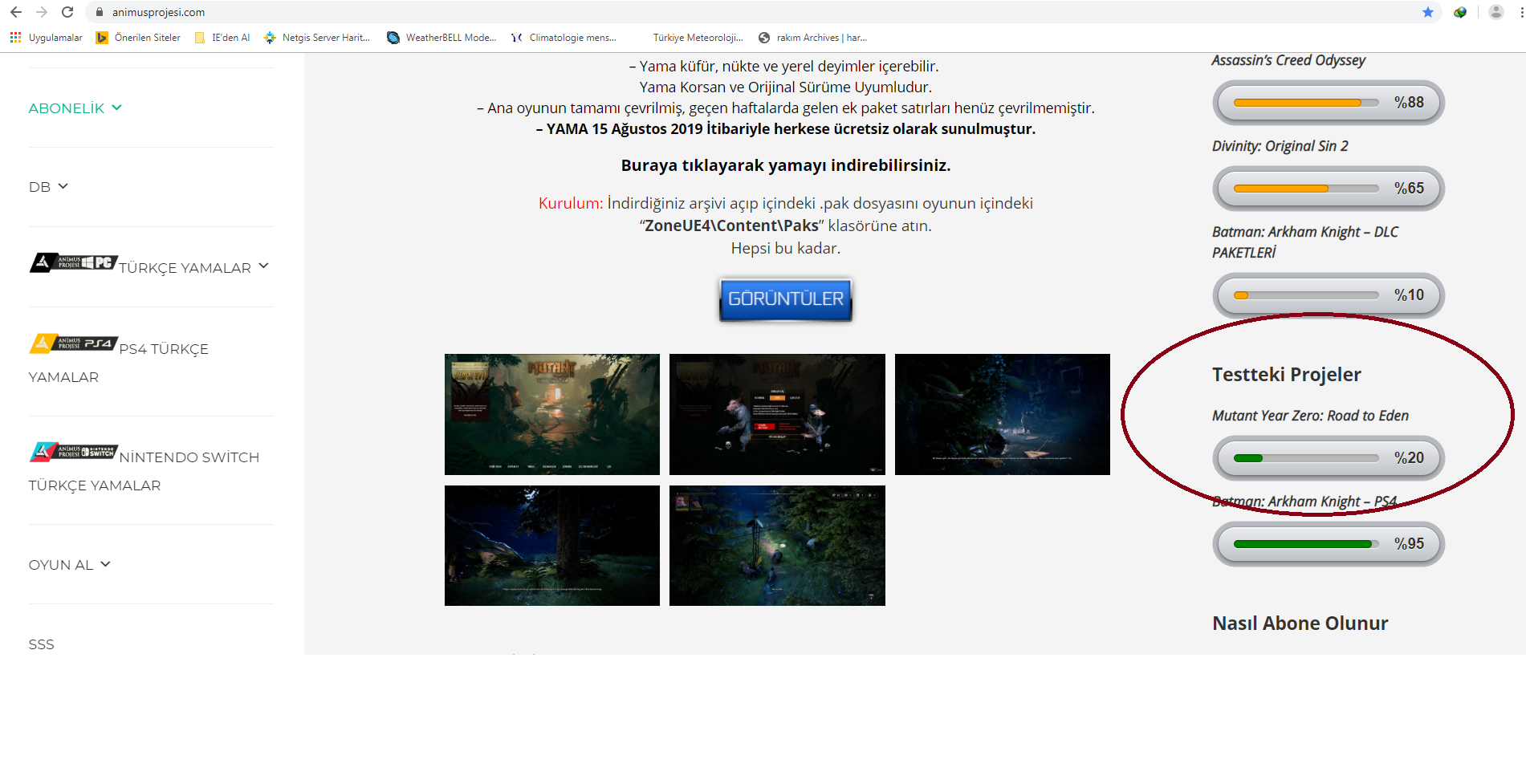Open the Chrome profile avatar
This screenshot has height=784, width=1526.
pos(1495,12)
